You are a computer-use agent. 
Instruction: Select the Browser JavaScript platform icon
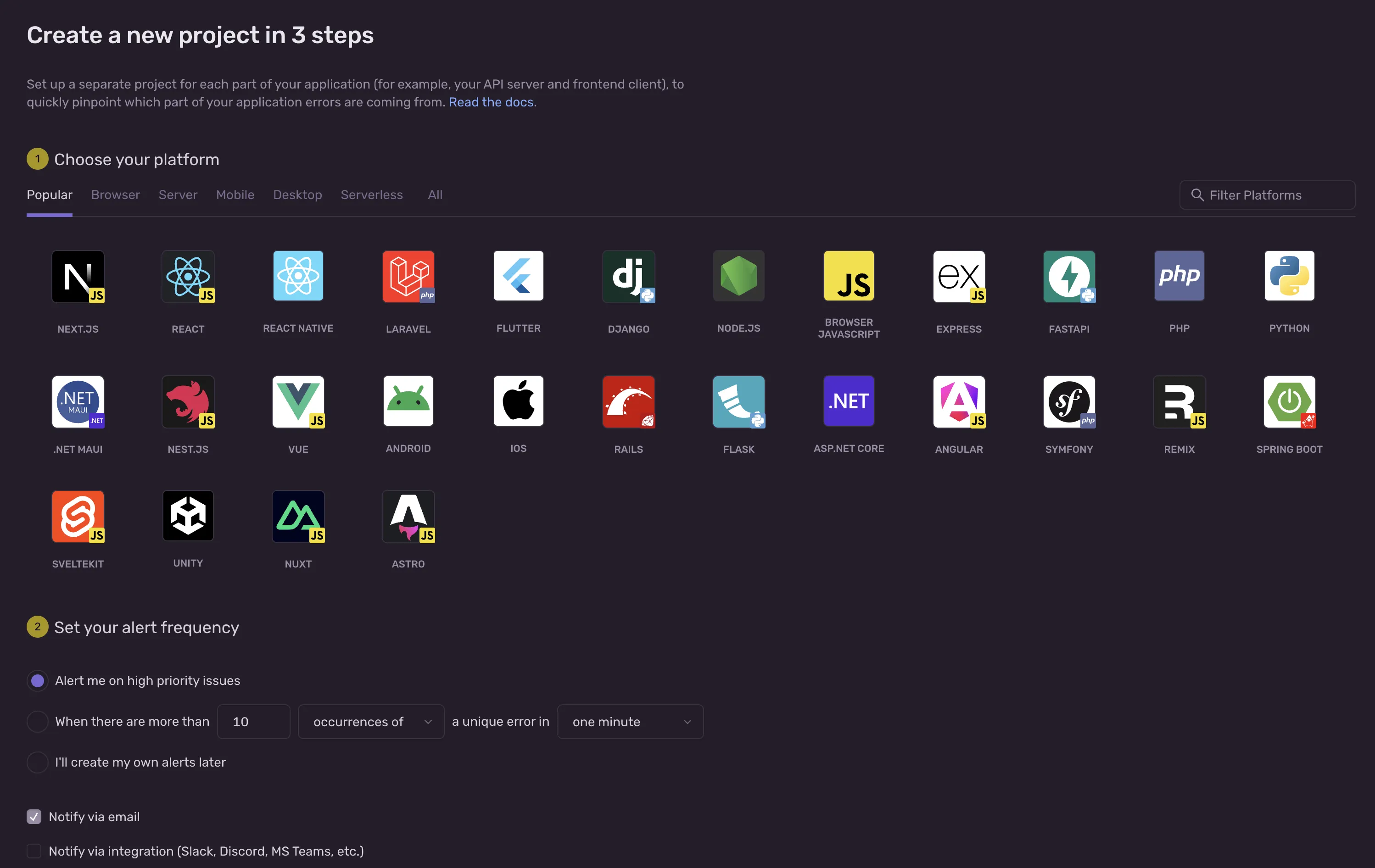pos(849,276)
